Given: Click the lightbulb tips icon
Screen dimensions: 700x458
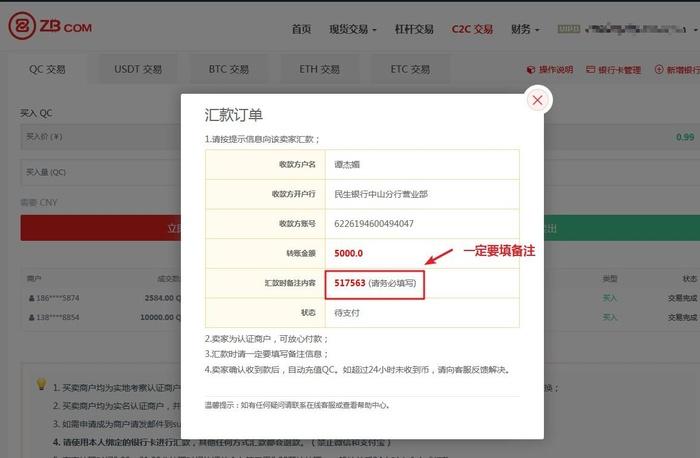Looking at the screenshot, I should 41,384.
